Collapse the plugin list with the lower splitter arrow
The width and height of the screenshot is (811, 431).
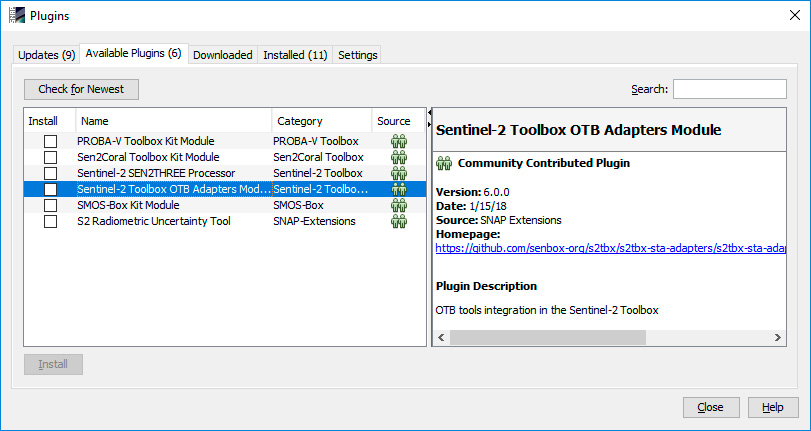(429, 124)
